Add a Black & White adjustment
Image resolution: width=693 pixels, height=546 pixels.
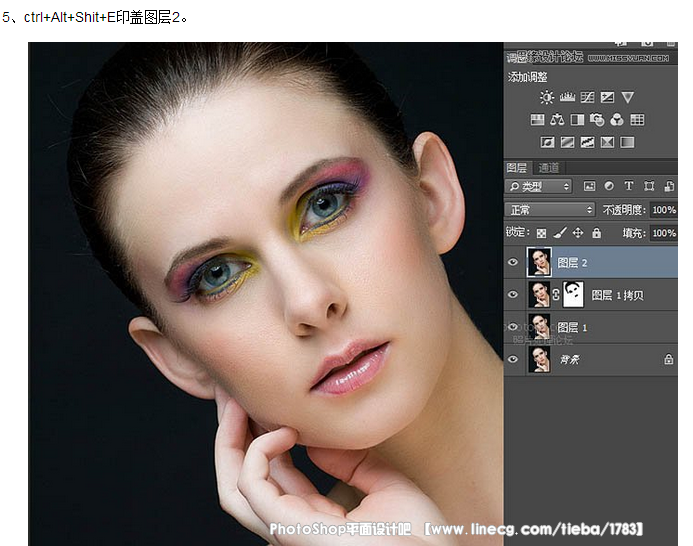pyautogui.click(x=577, y=119)
